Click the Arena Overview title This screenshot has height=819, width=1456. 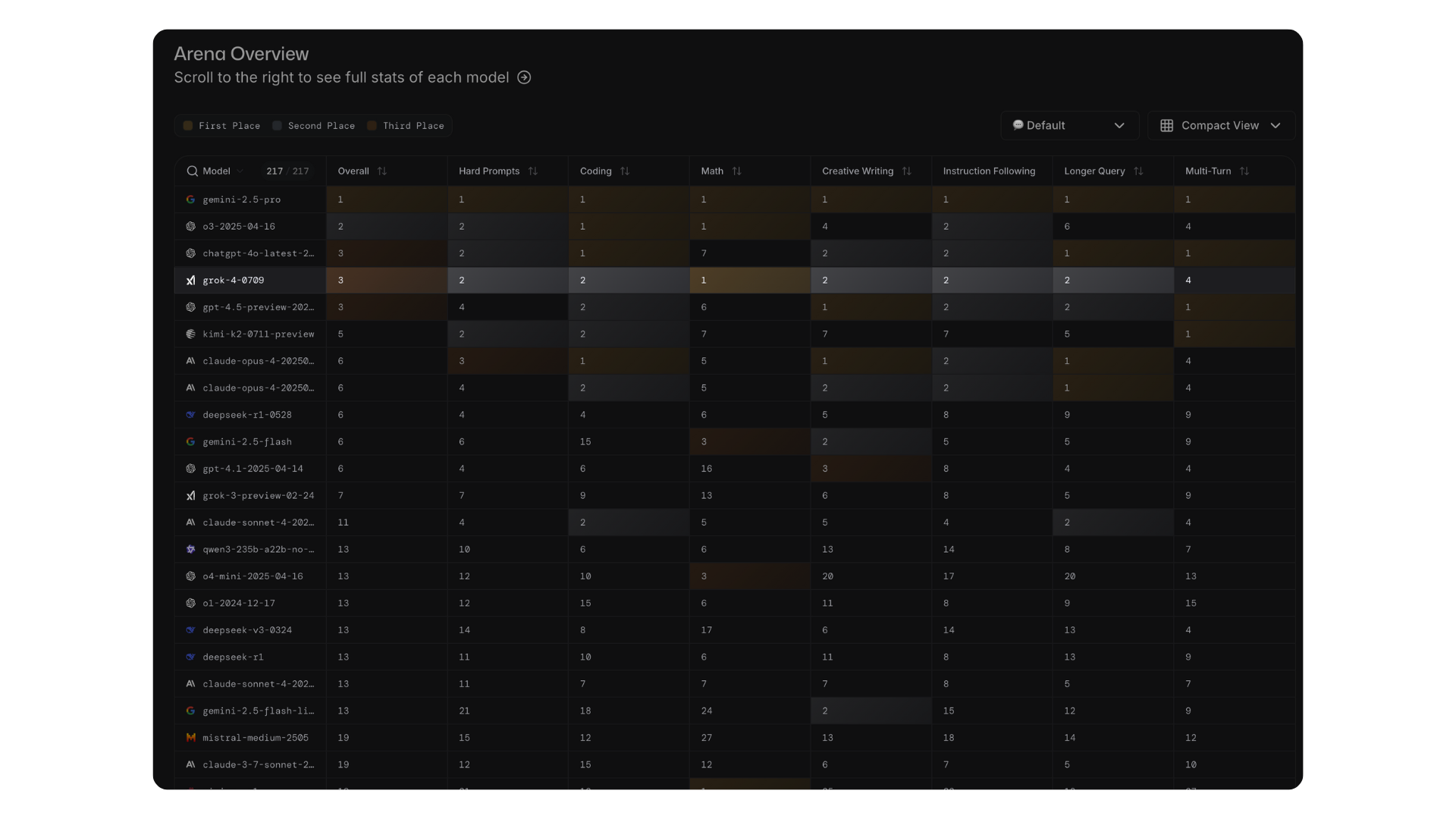[241, 54]
